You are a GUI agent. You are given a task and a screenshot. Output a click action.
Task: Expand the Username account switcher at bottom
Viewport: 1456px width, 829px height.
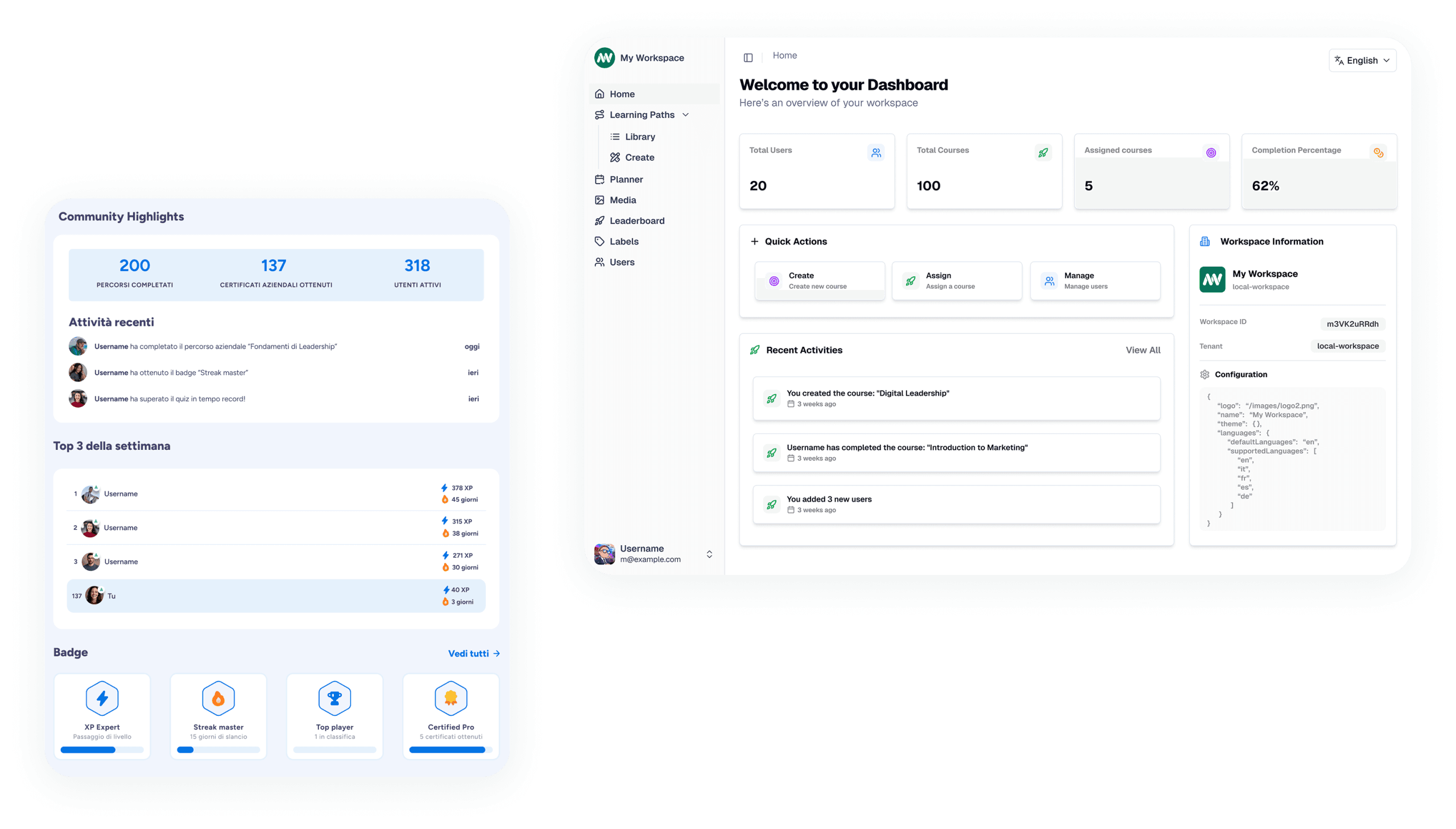click(x=709, y=553)
